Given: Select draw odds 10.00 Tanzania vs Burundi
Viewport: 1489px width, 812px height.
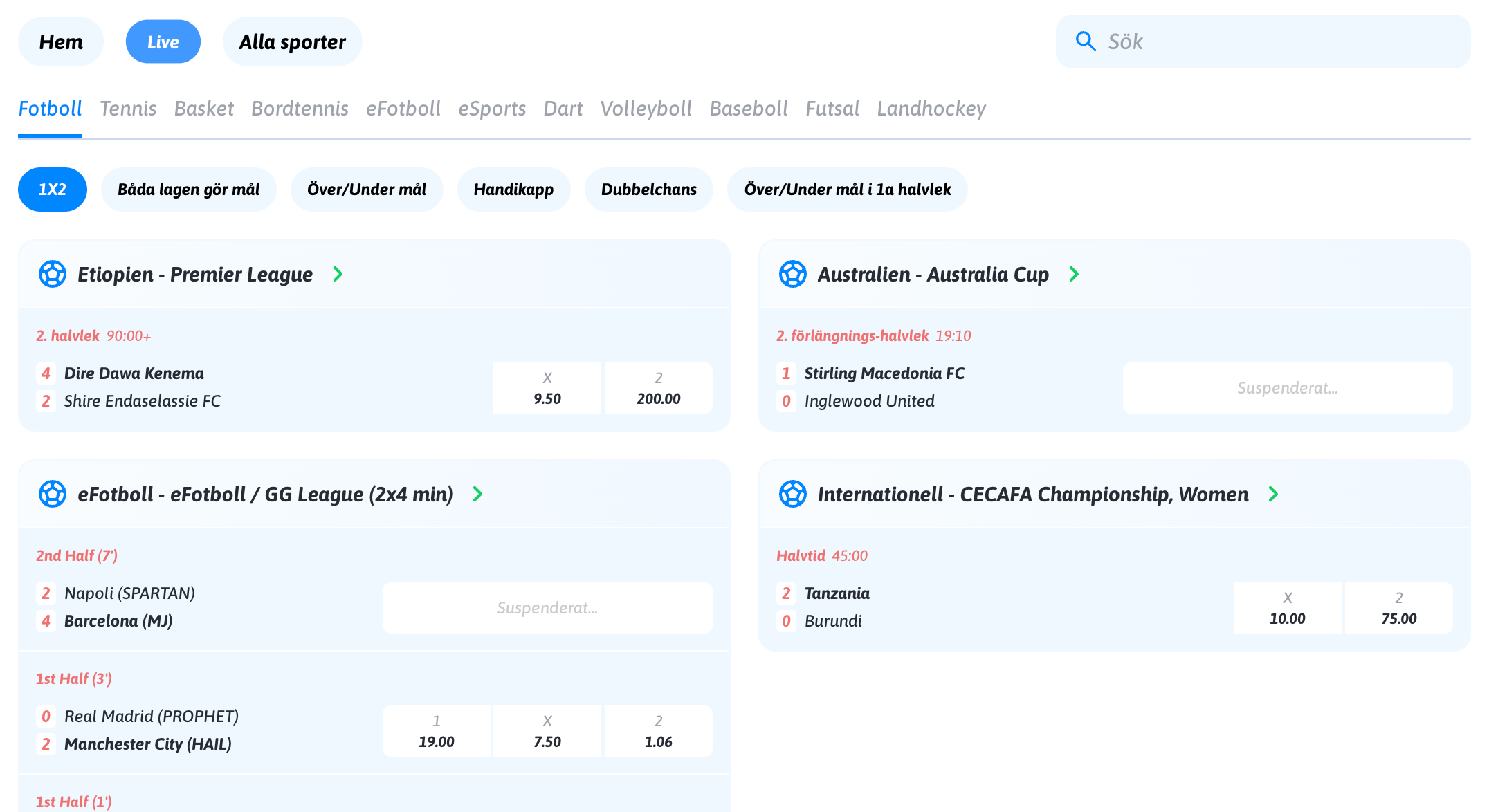Looking at the screenshot, I should [1287, 608].
